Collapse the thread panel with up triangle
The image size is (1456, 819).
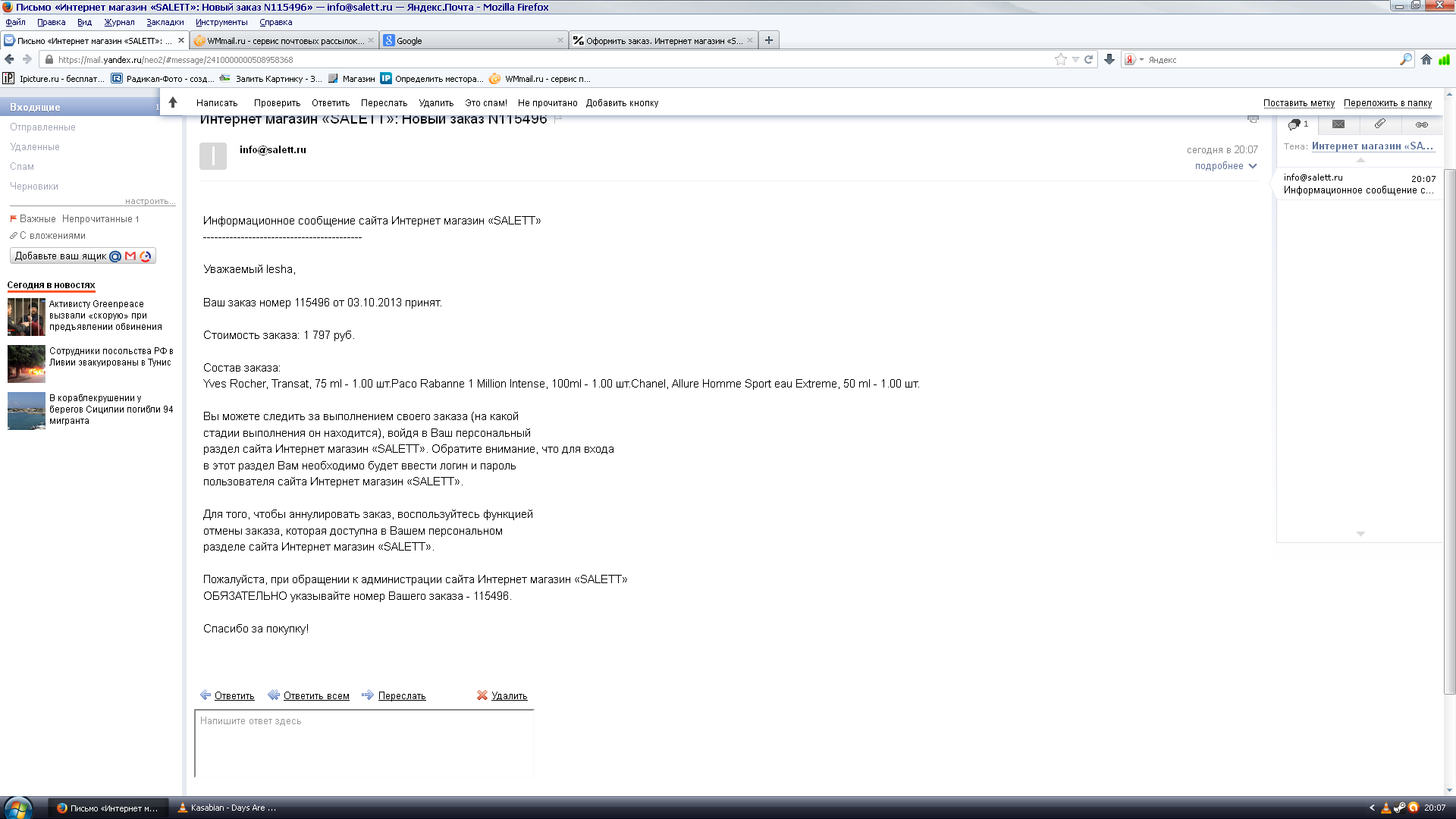coord(1360,160)
